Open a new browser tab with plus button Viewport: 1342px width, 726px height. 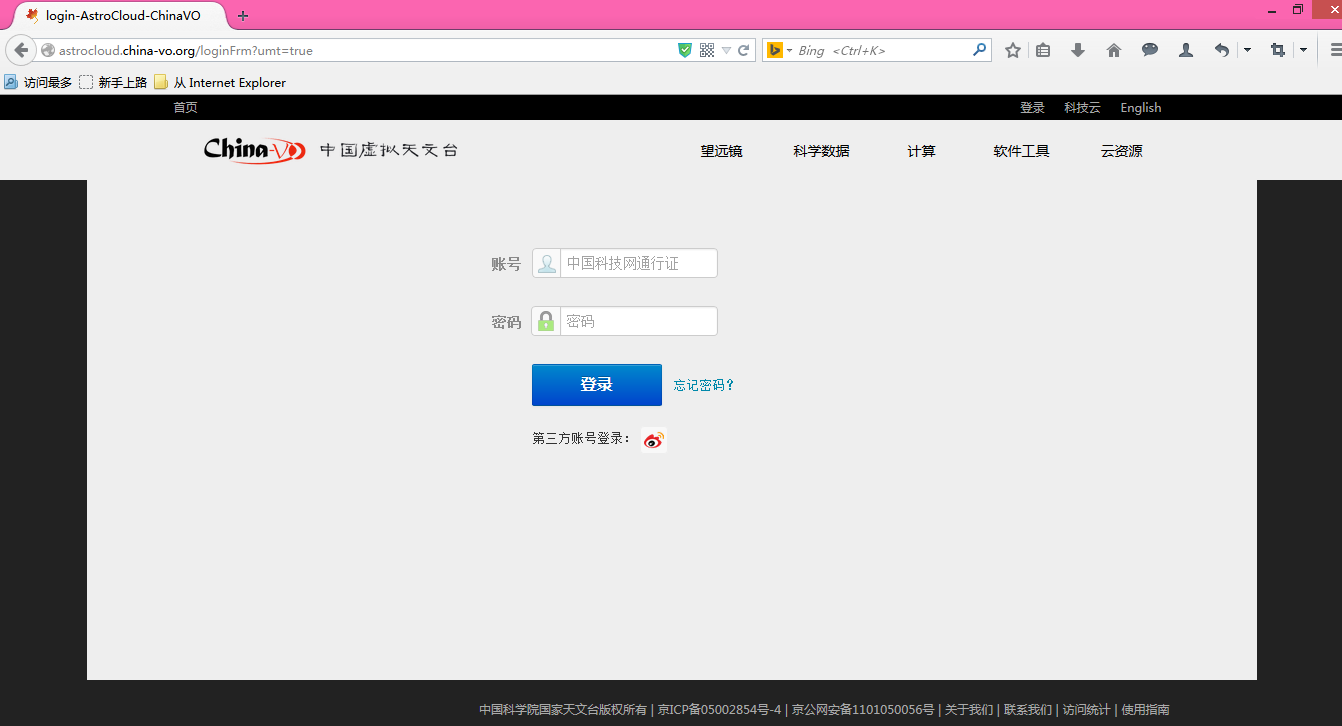coord(243,16)
